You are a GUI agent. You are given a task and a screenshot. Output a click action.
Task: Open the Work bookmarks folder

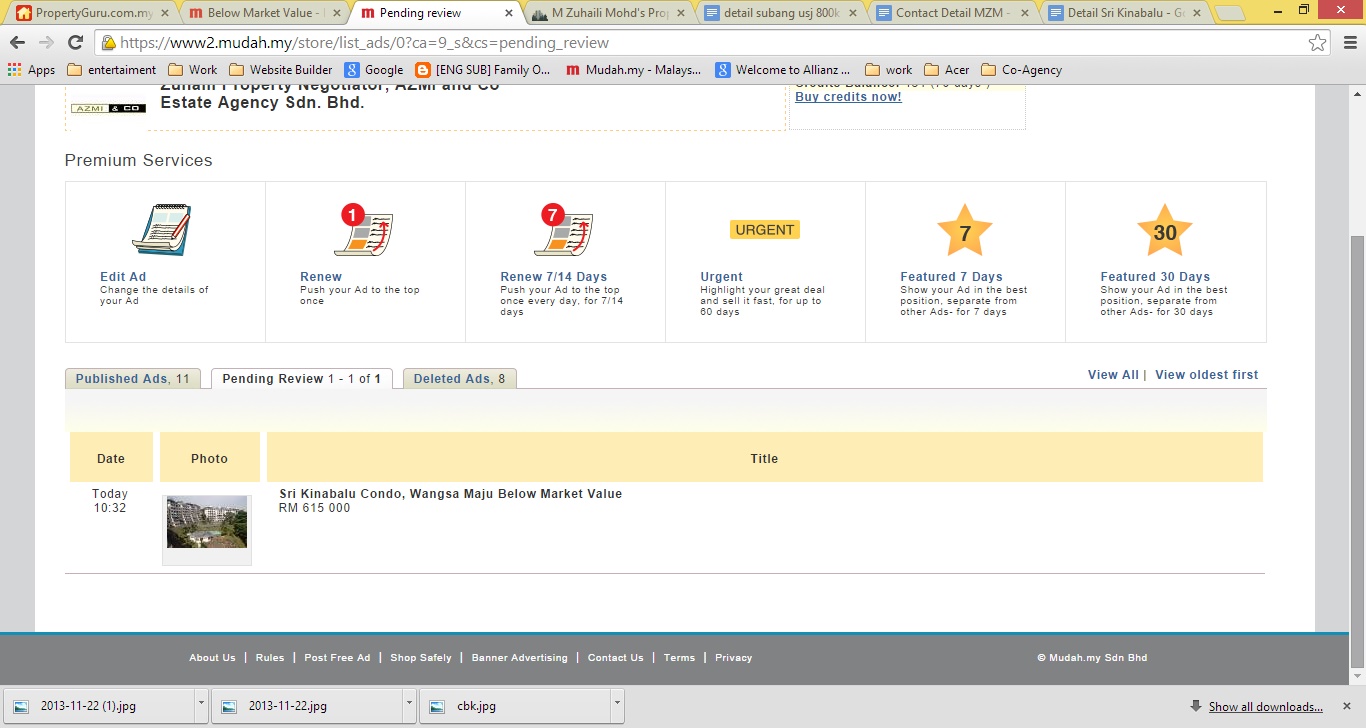coord(193,70)
